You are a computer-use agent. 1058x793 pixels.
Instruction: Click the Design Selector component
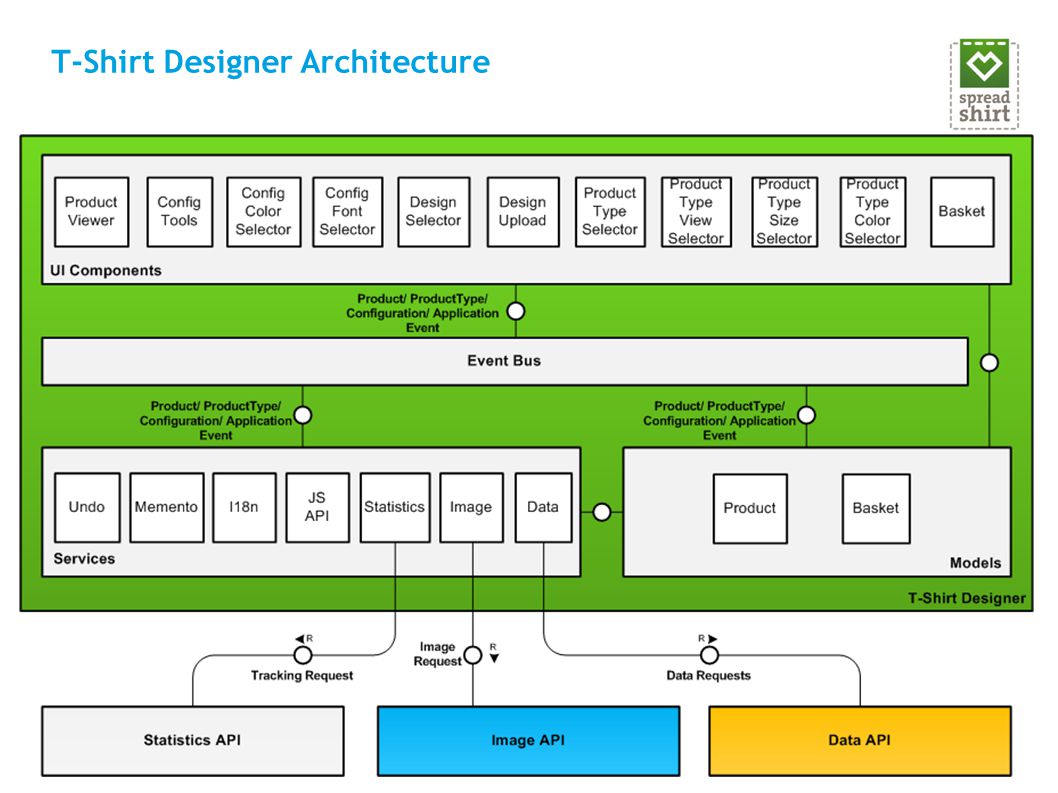pyautogui.click(x=433, y=211)
